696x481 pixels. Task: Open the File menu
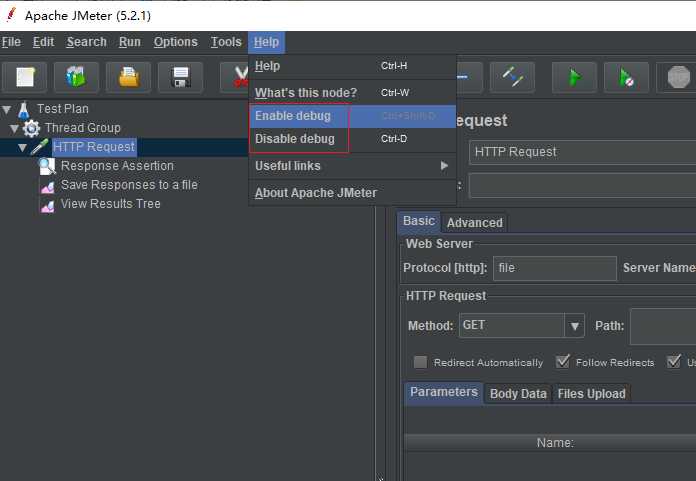11,42
